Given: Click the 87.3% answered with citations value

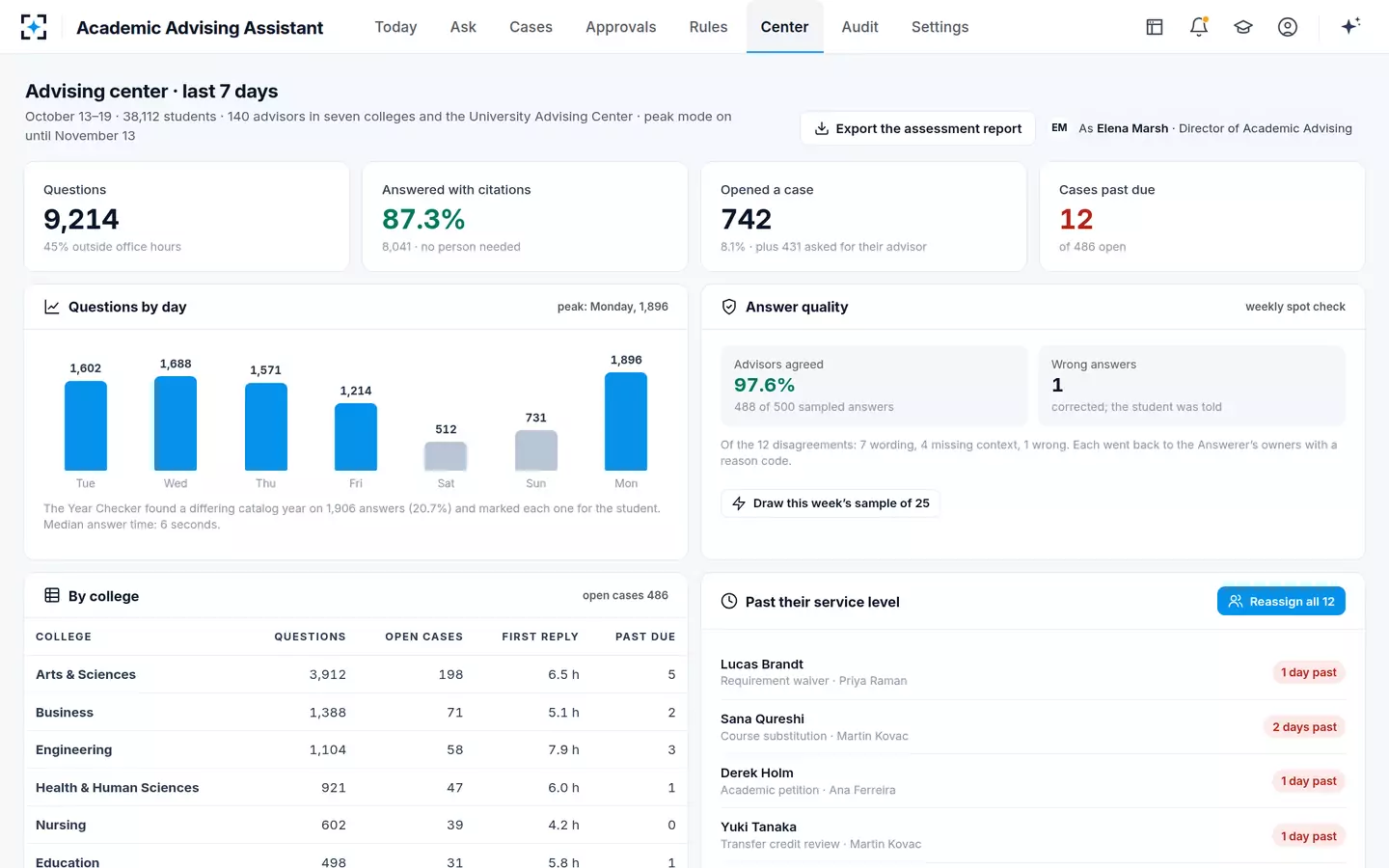Looking at the screenshot, I should (423, 220).
